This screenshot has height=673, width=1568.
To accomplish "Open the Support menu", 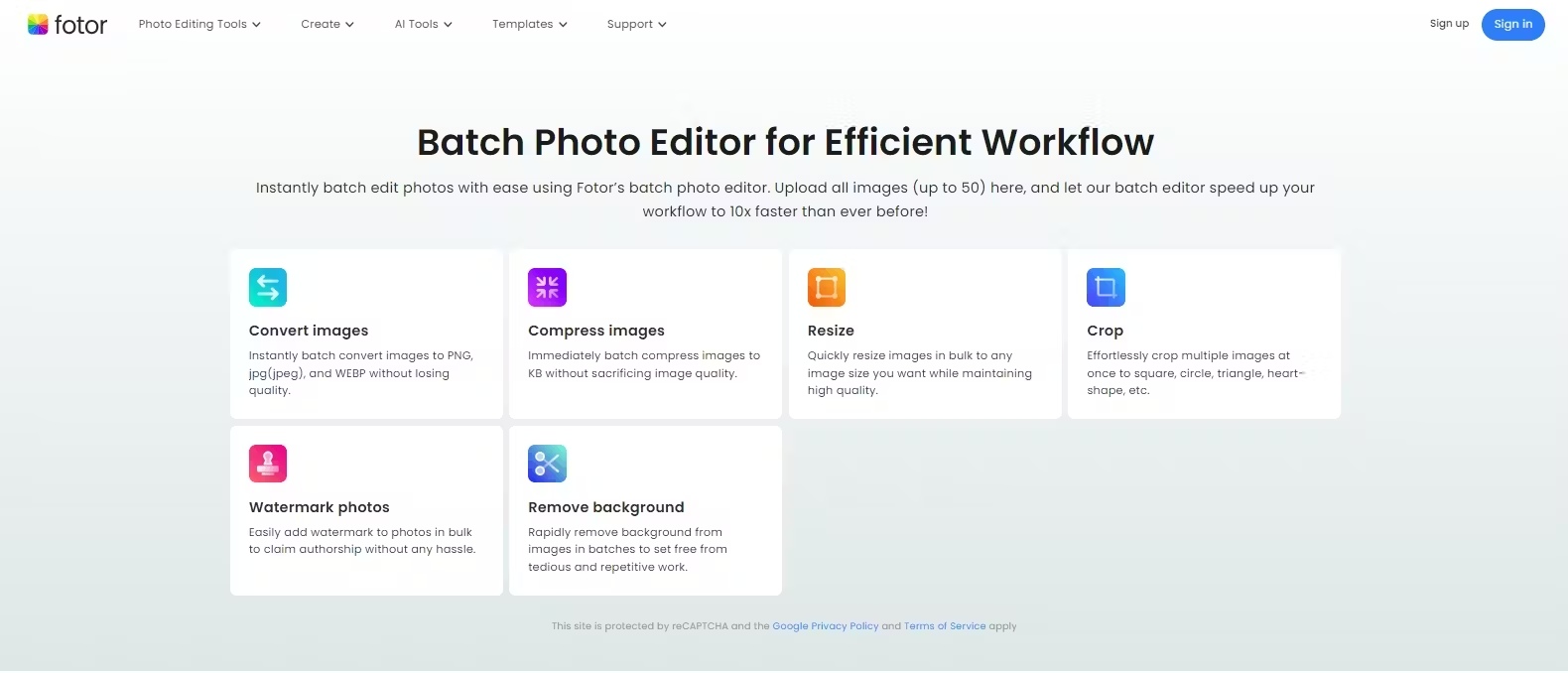I will pos(637,24).
